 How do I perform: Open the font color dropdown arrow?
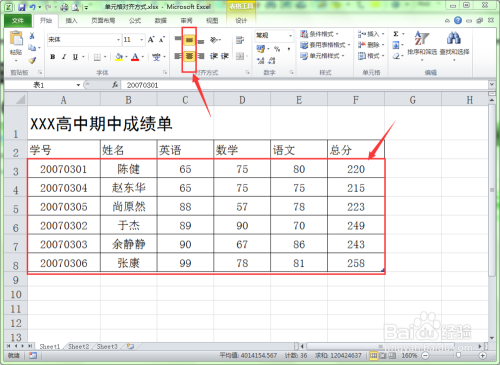(x=143, y=57)
